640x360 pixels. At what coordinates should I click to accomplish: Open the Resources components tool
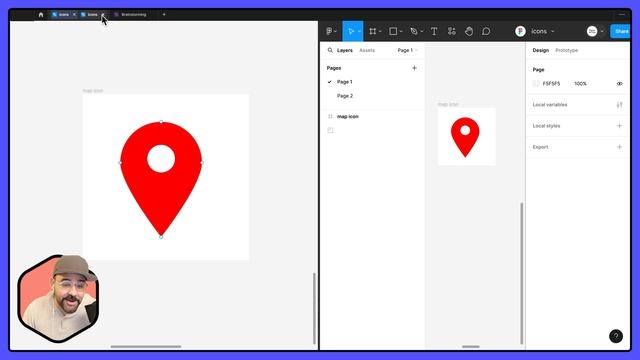(451, 31)
